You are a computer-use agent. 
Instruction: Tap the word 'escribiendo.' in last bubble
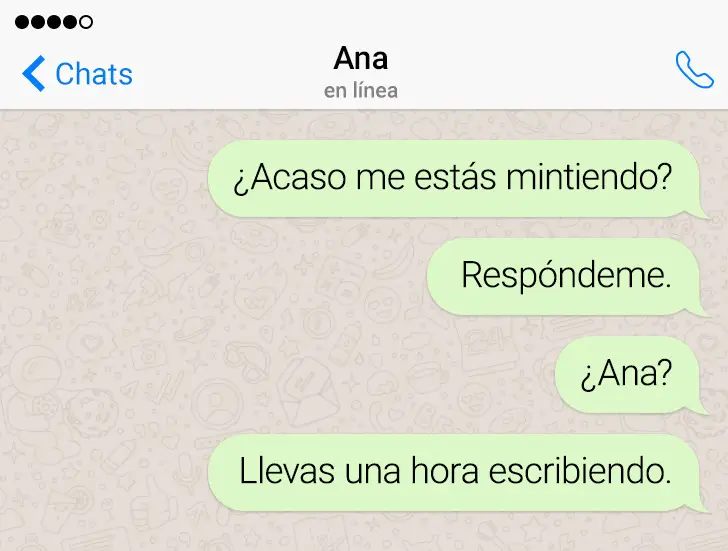tap(580, 471)
